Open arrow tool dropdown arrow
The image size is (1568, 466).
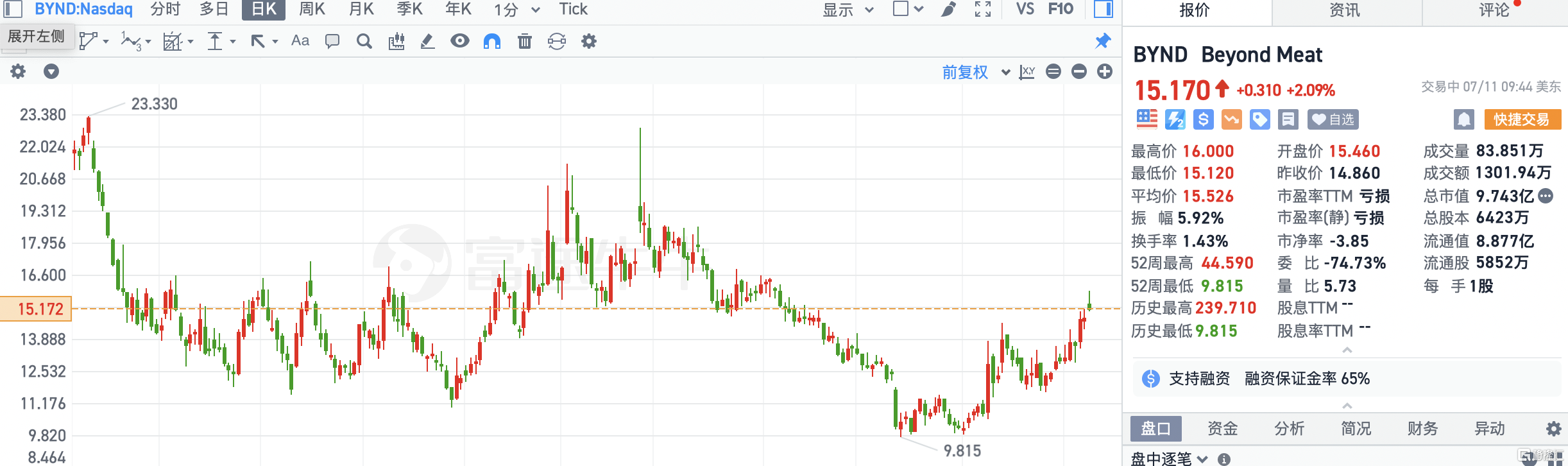275,42
